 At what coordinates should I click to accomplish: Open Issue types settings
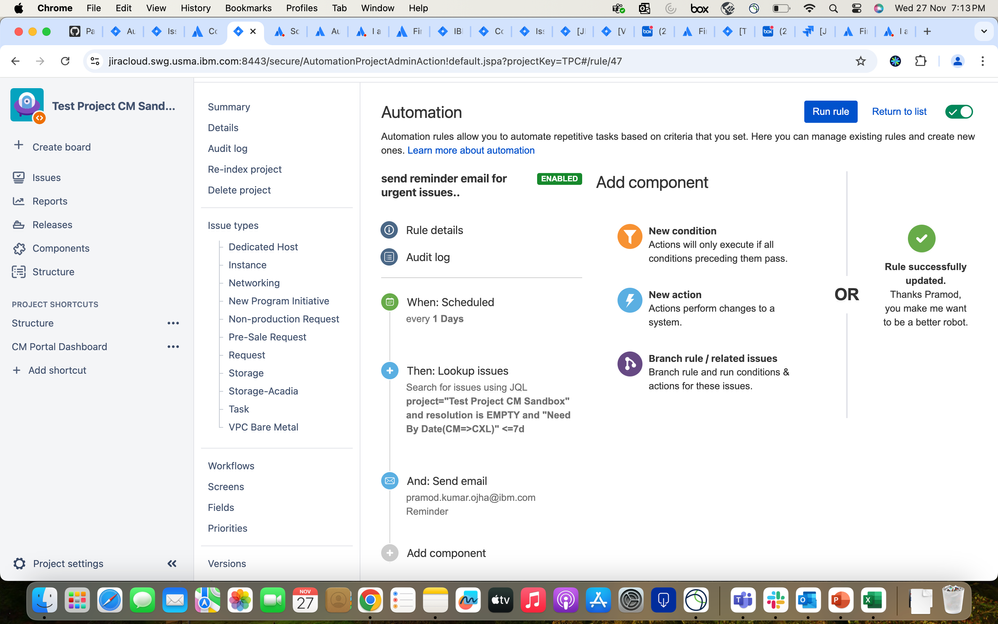[x=233, y=225]
